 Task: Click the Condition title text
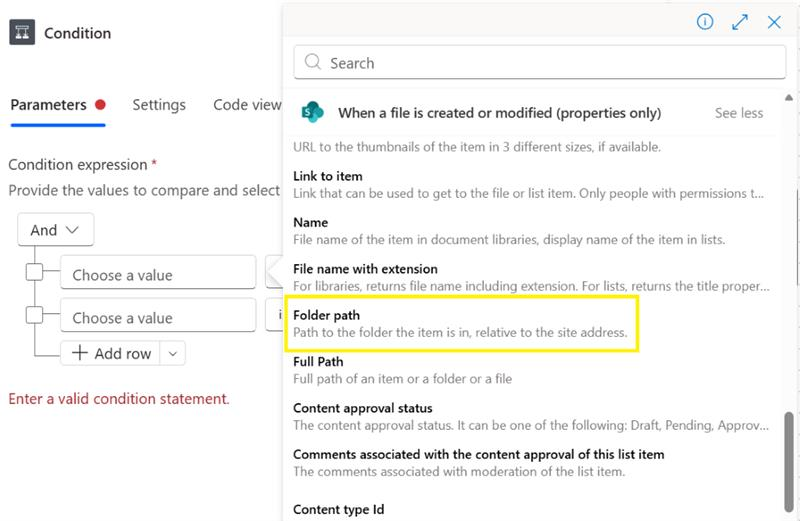point(78,33)
